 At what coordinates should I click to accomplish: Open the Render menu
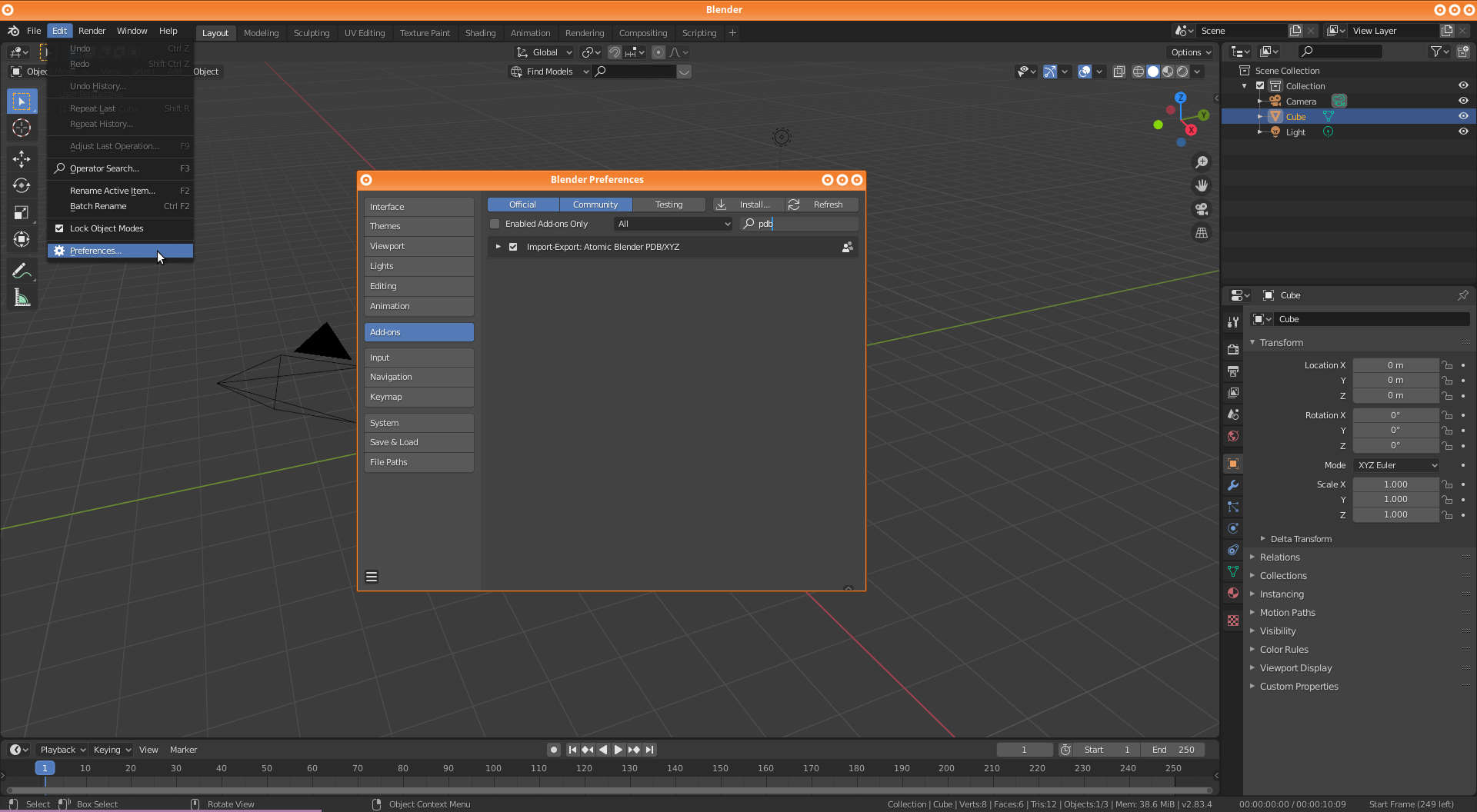click(x=92, y=31)
